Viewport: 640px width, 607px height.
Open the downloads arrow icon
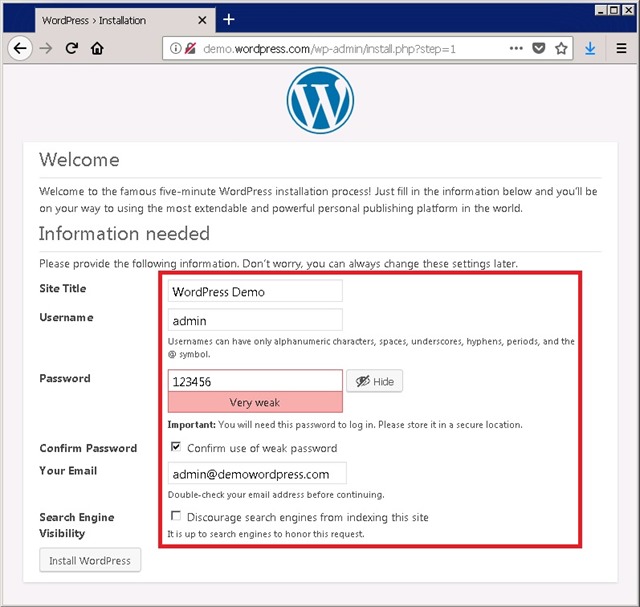click(590, 49)
